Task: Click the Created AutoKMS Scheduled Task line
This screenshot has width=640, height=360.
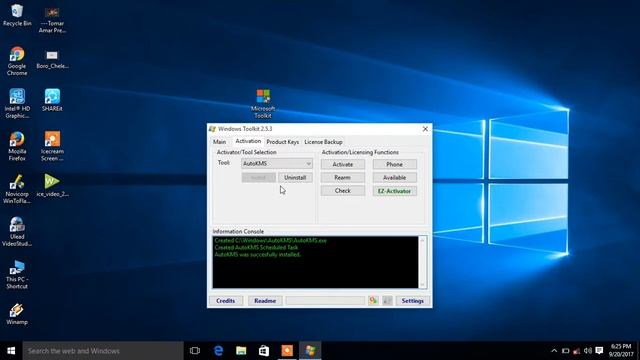Action: pos(256,247)
